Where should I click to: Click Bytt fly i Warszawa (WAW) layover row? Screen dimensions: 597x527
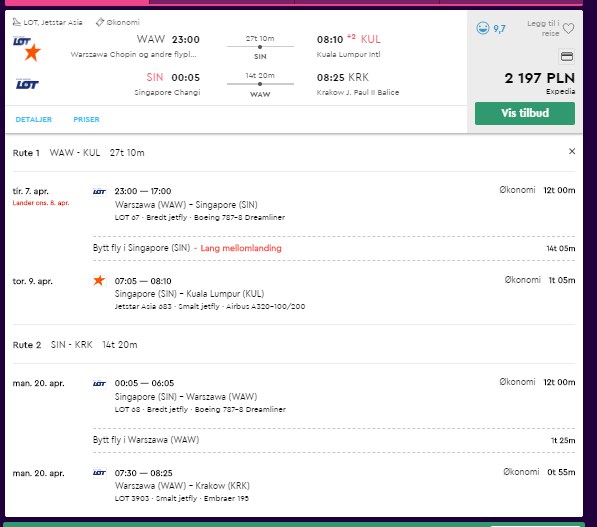(334, 440)
